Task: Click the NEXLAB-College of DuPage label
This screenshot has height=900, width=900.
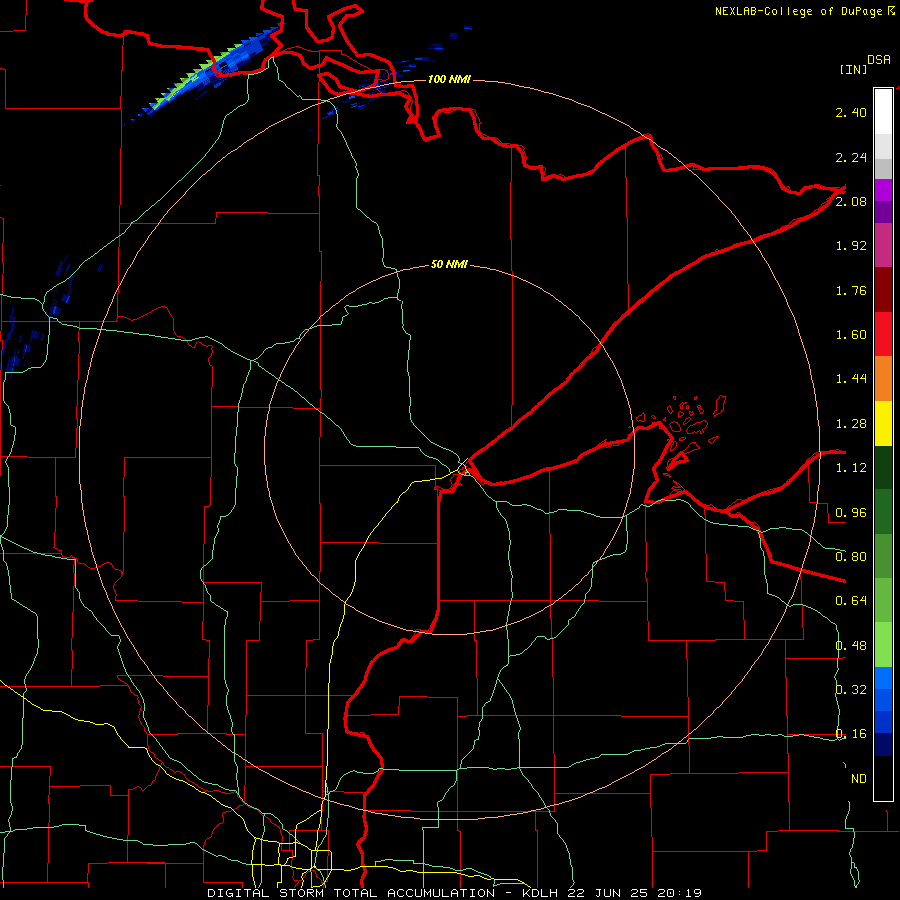Action: 798,11
